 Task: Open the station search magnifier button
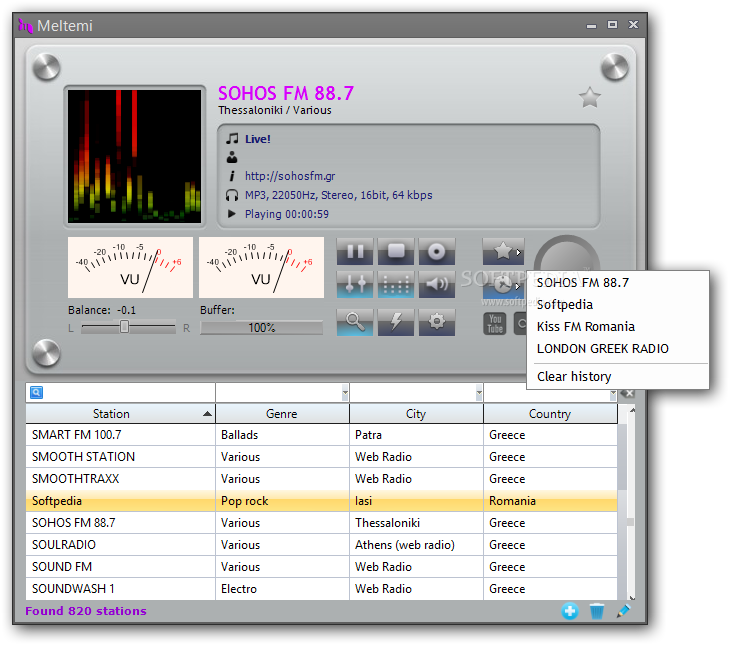pyautogui.click(x=355, y=322)
